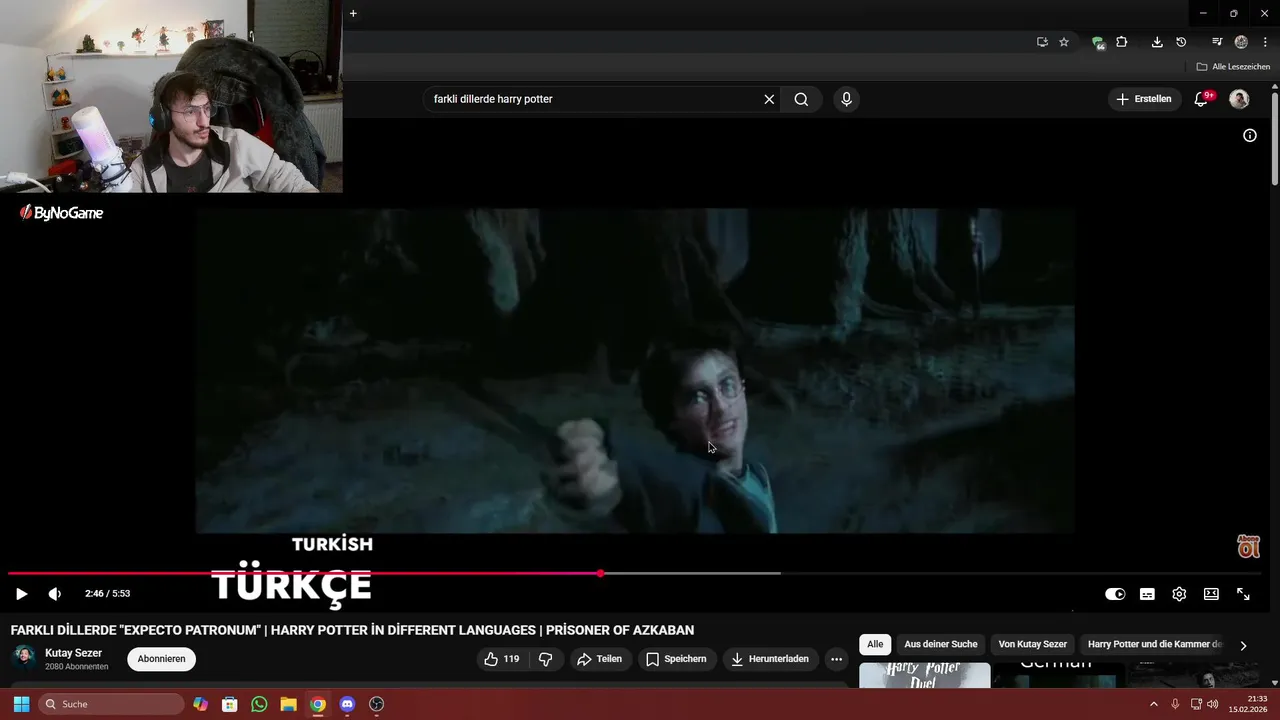Open Chrome downloads arrow icon
The width and height of the screenshot is (1280, 720).
click(x=1157, y=42)
